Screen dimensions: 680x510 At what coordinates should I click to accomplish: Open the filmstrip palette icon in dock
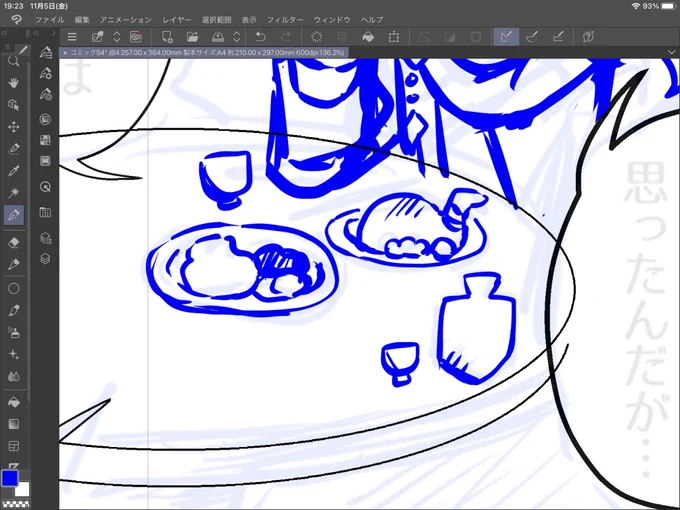point(46,161)
